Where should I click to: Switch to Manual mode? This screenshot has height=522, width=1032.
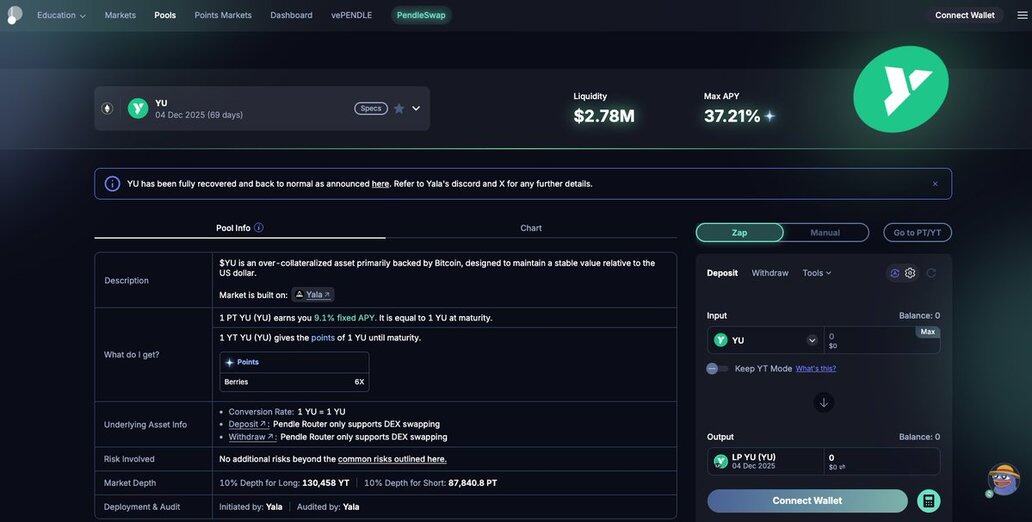(x=825, y=232)
